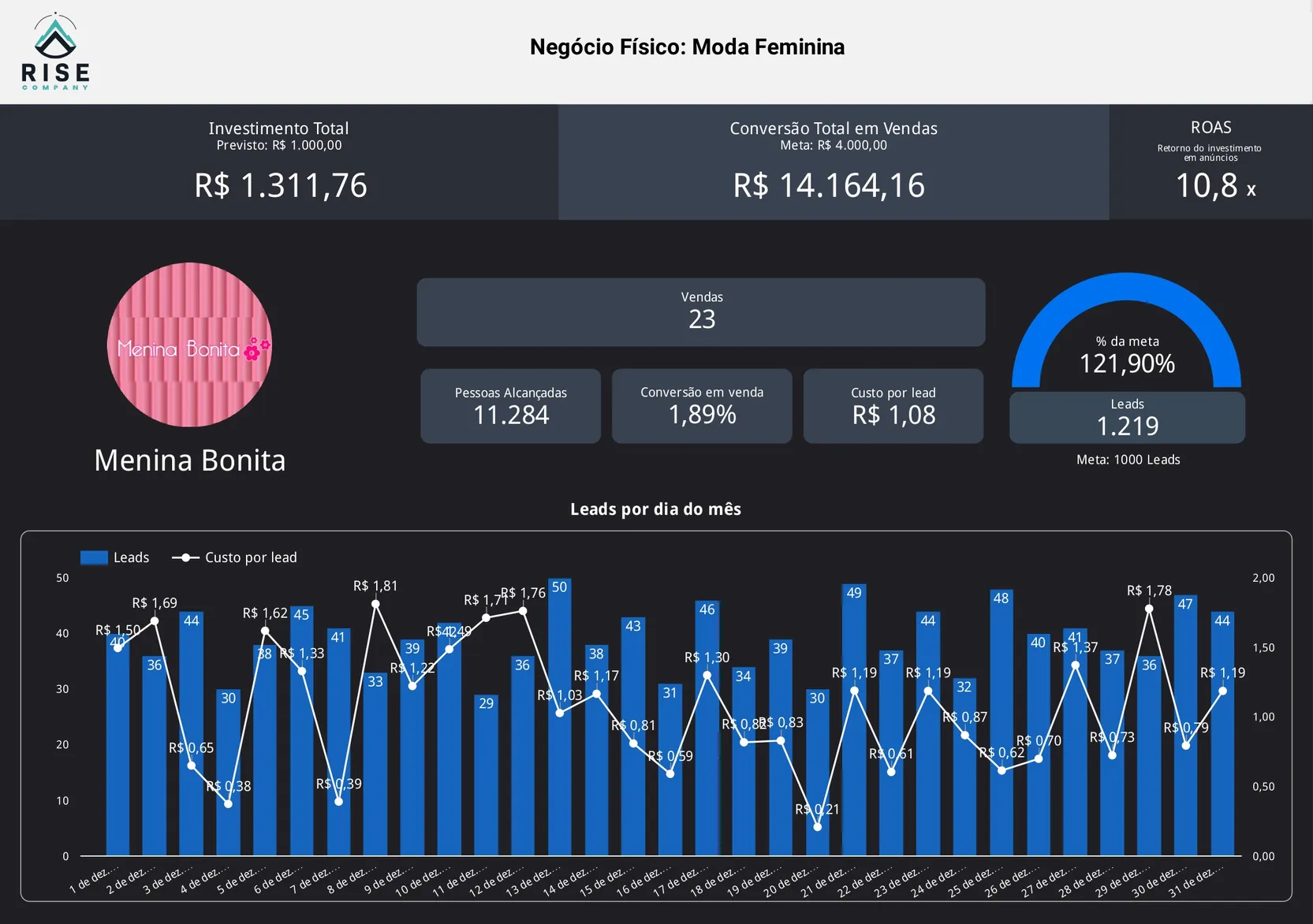1313x924 pixels.
Task: Click the lowest line point R$ 0,21
Action: coord(817,826)
